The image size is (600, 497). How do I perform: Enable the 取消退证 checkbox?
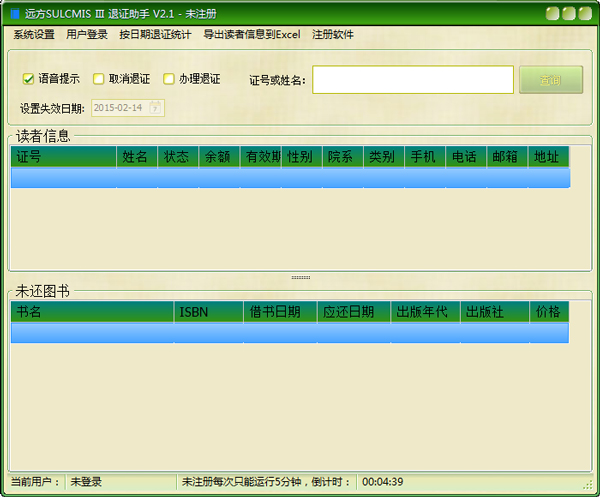coord(98,79)
